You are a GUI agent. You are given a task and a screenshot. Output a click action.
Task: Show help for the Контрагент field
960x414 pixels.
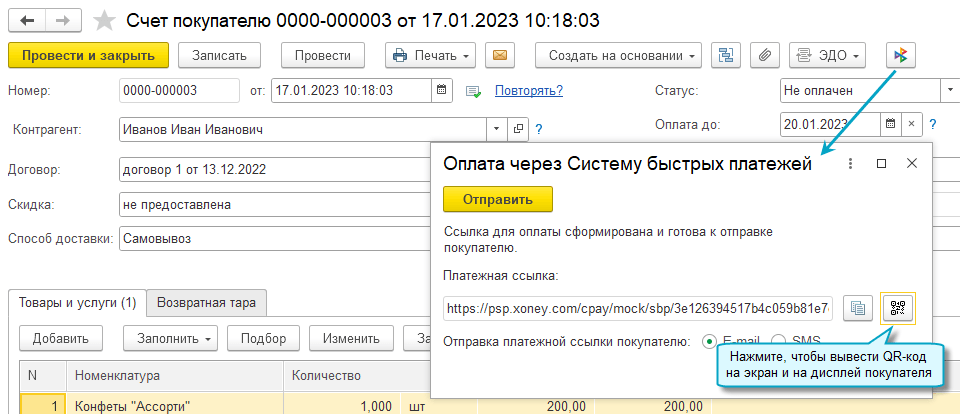point(539,129)
